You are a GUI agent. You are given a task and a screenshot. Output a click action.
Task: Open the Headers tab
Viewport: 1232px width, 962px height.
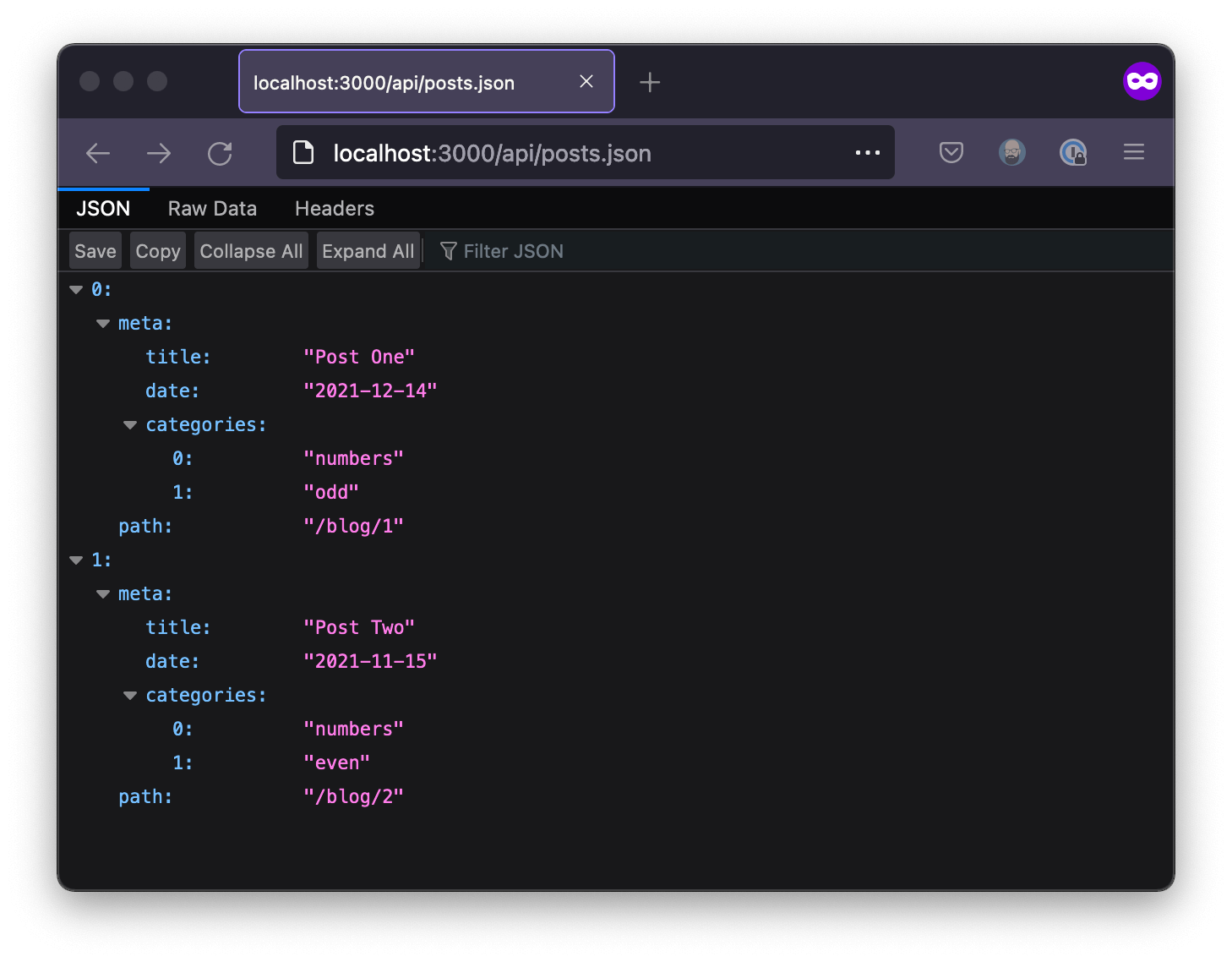335,209
